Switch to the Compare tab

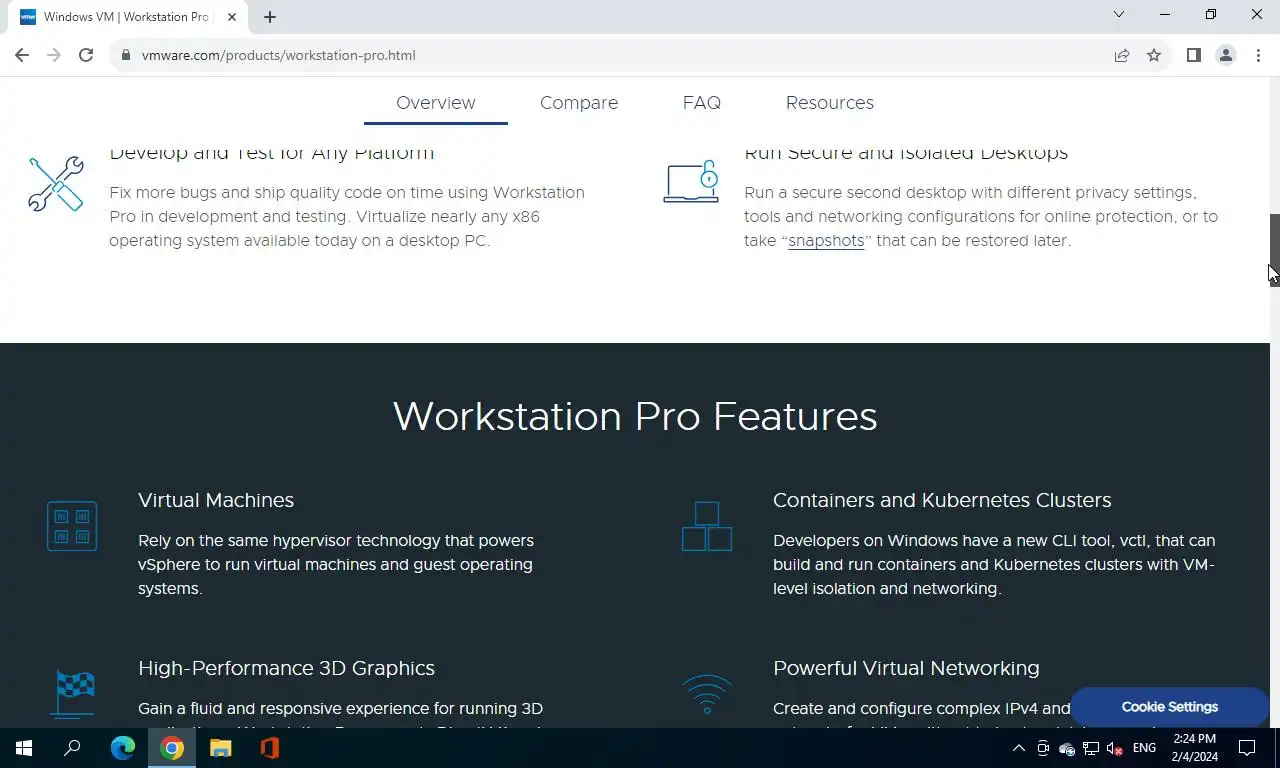[x=579, y=103]
